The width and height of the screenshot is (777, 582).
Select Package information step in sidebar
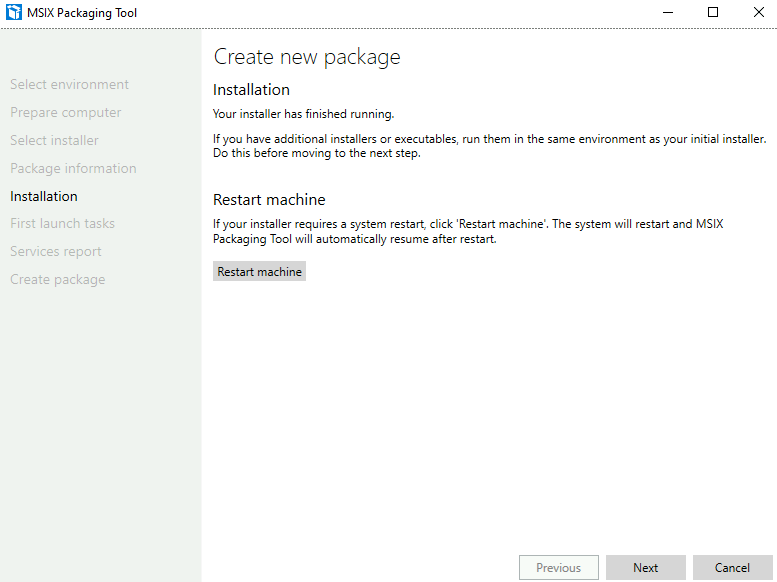coord(73,169)
